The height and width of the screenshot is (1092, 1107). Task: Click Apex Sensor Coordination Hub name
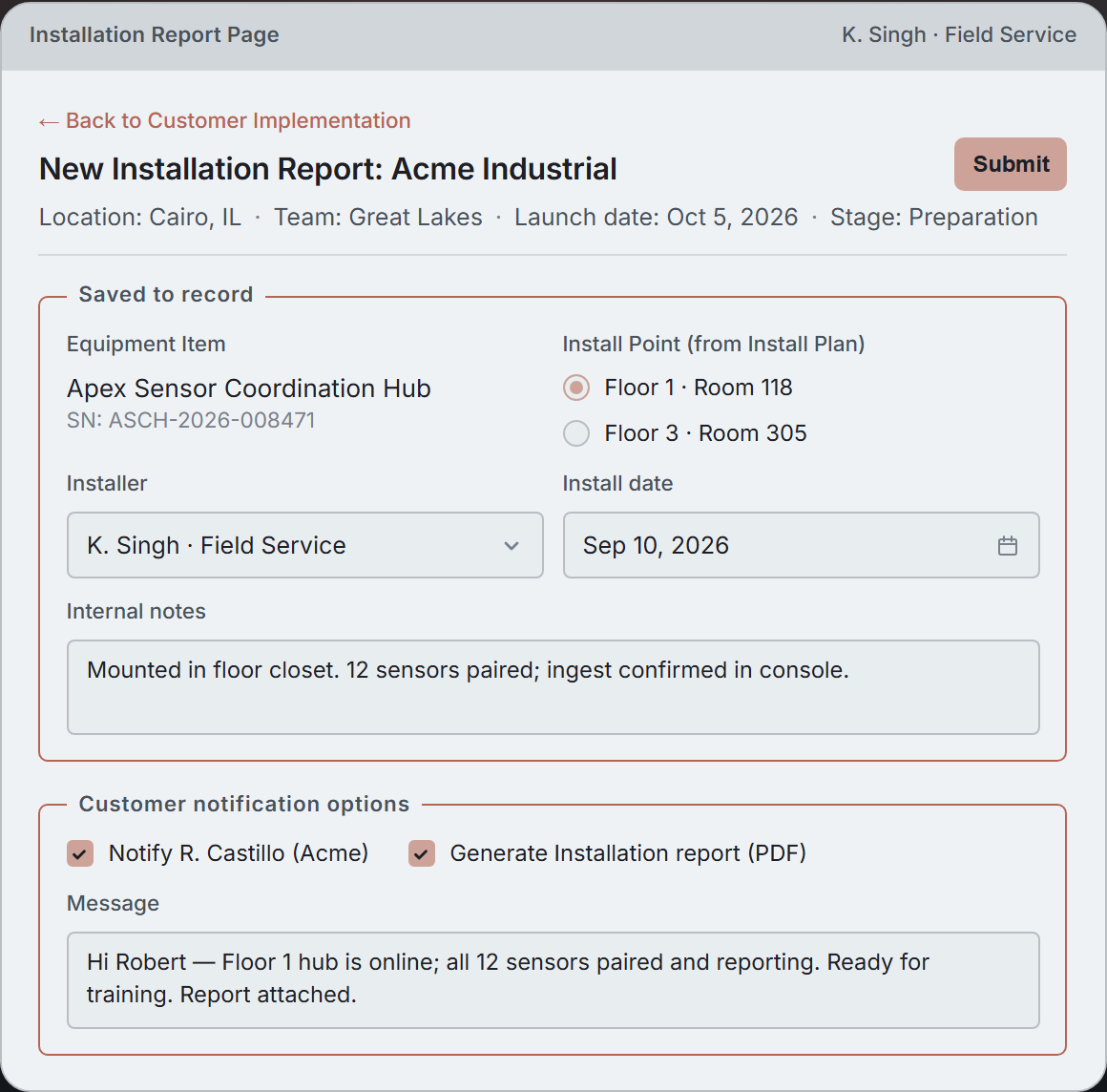pos(248,388)
